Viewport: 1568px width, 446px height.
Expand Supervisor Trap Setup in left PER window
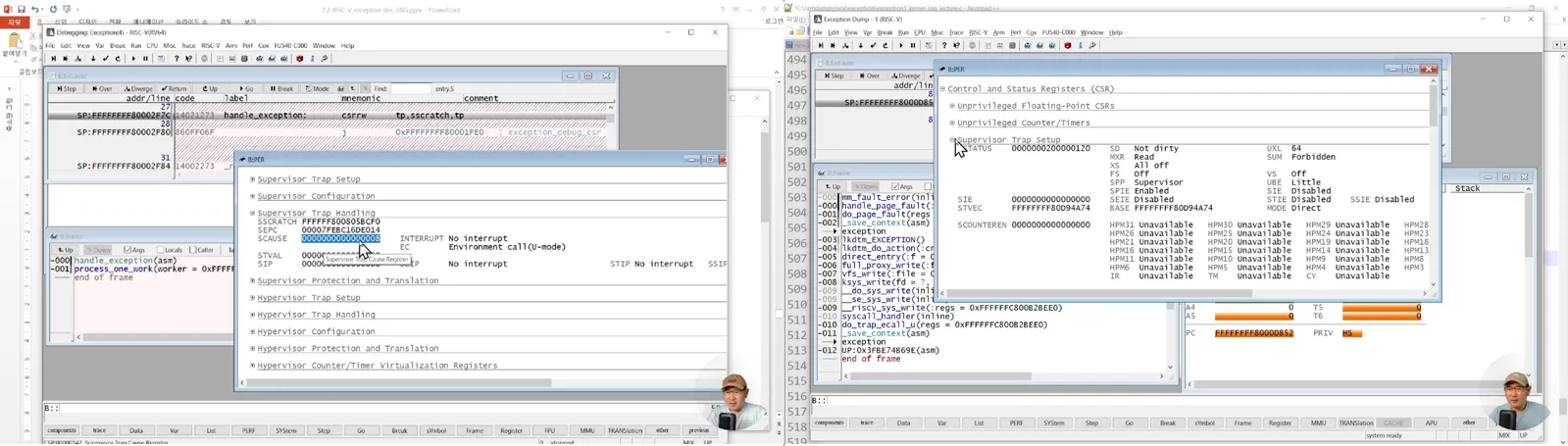pos(252,179)
